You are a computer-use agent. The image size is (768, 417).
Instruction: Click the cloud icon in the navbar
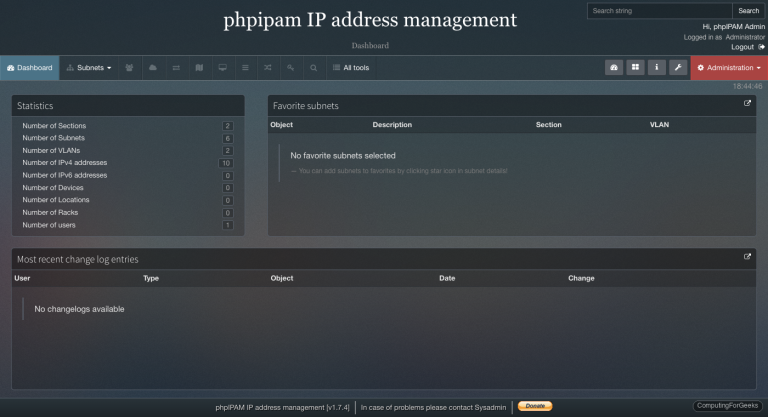pos(153,68)
